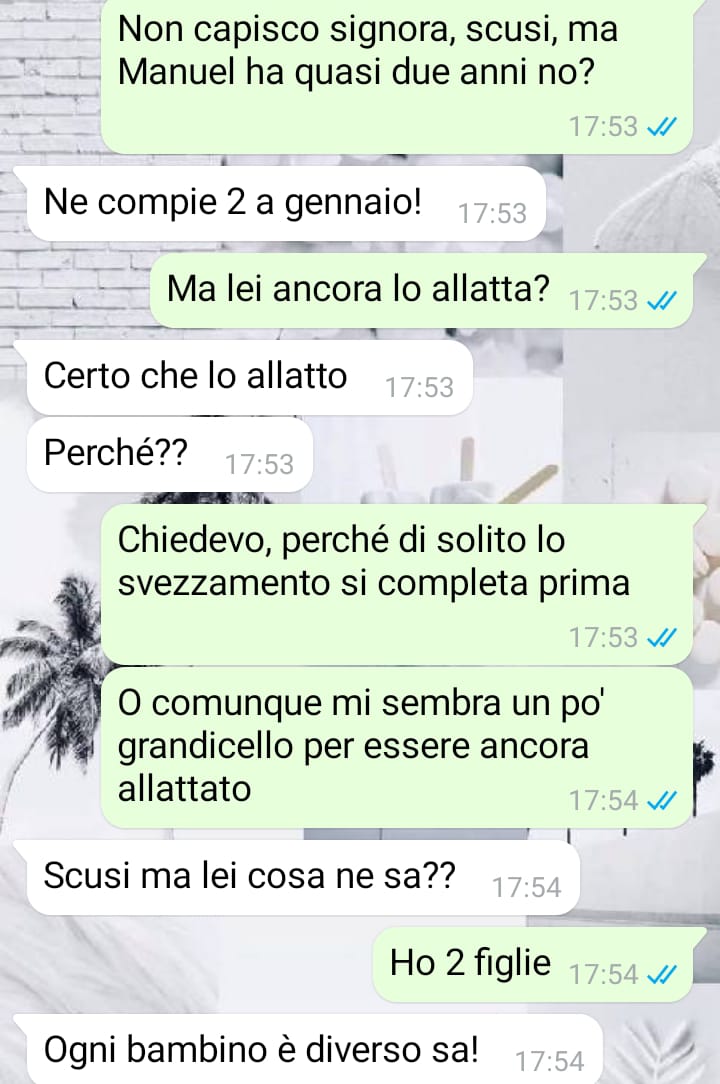Select the message 'Ne compie 2 a gennaio!'
The height and width of the screenshot is (1084, 720).
click(x=286, y=203)
